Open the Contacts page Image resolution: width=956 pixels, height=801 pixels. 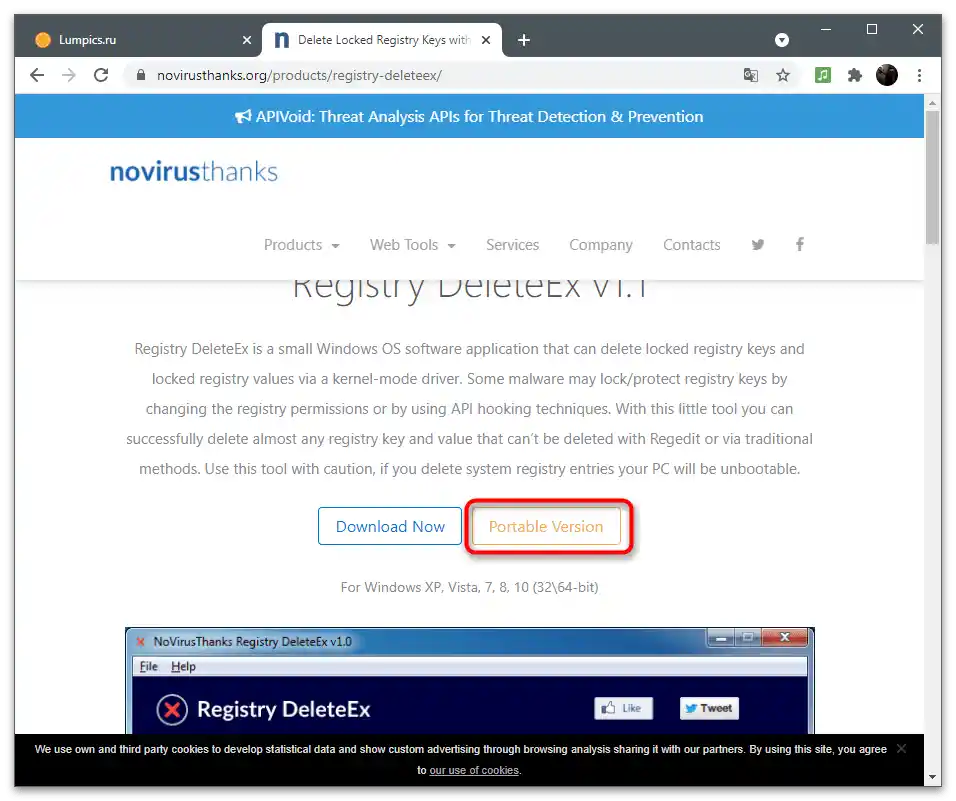pyautogui.click(x=691, y=245)
